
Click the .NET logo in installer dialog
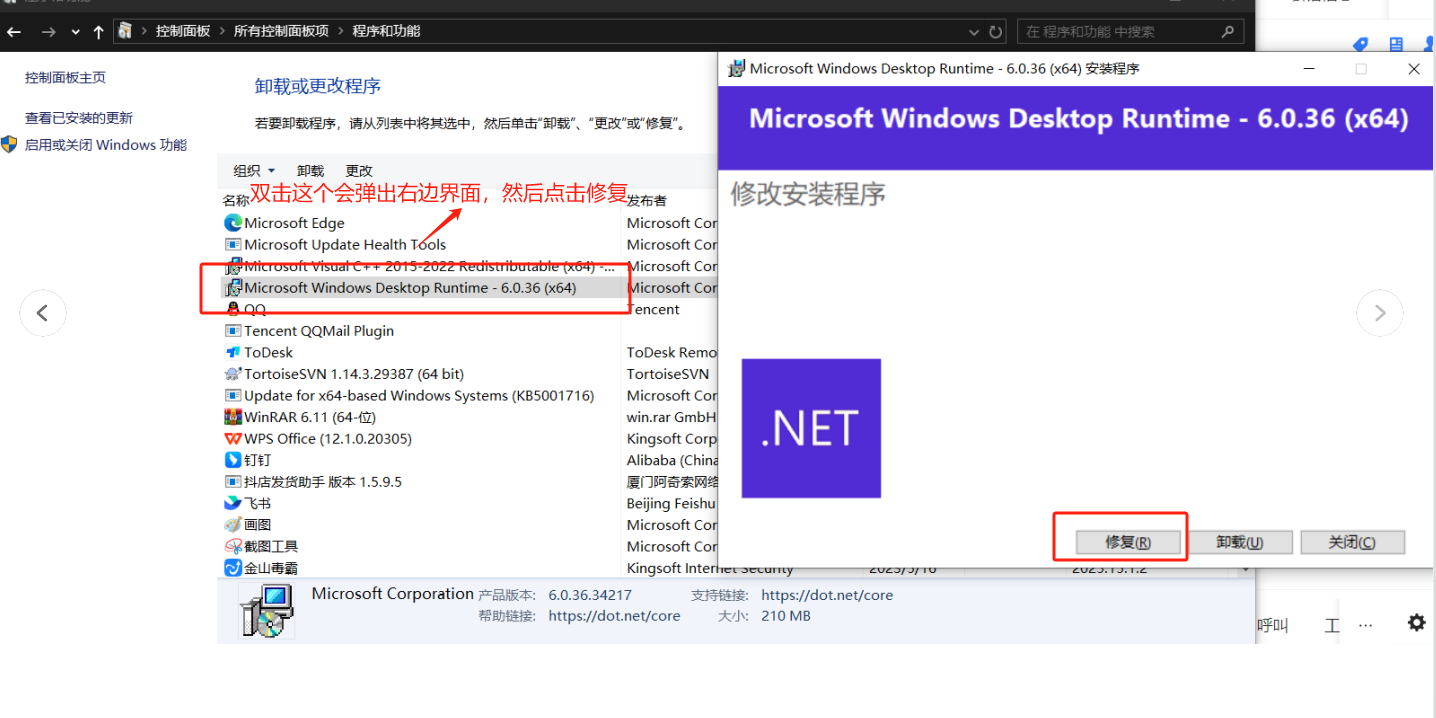point(811,428)
